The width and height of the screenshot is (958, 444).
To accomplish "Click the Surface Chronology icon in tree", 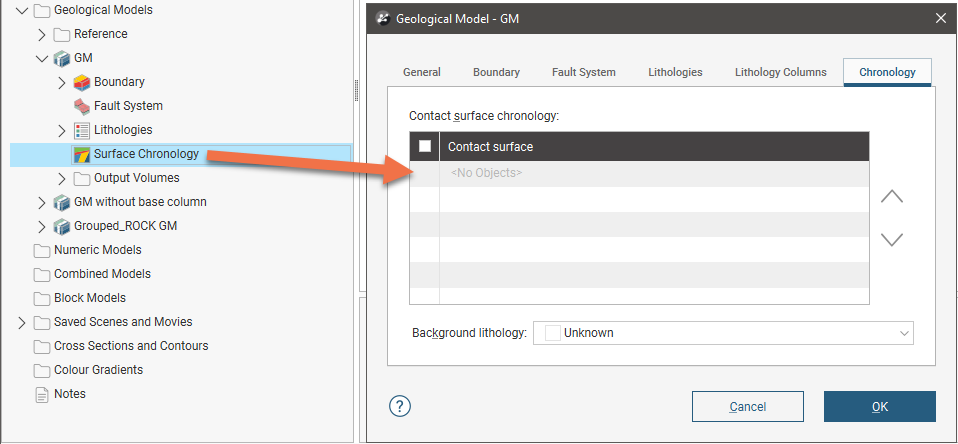I will click(82, 154).
